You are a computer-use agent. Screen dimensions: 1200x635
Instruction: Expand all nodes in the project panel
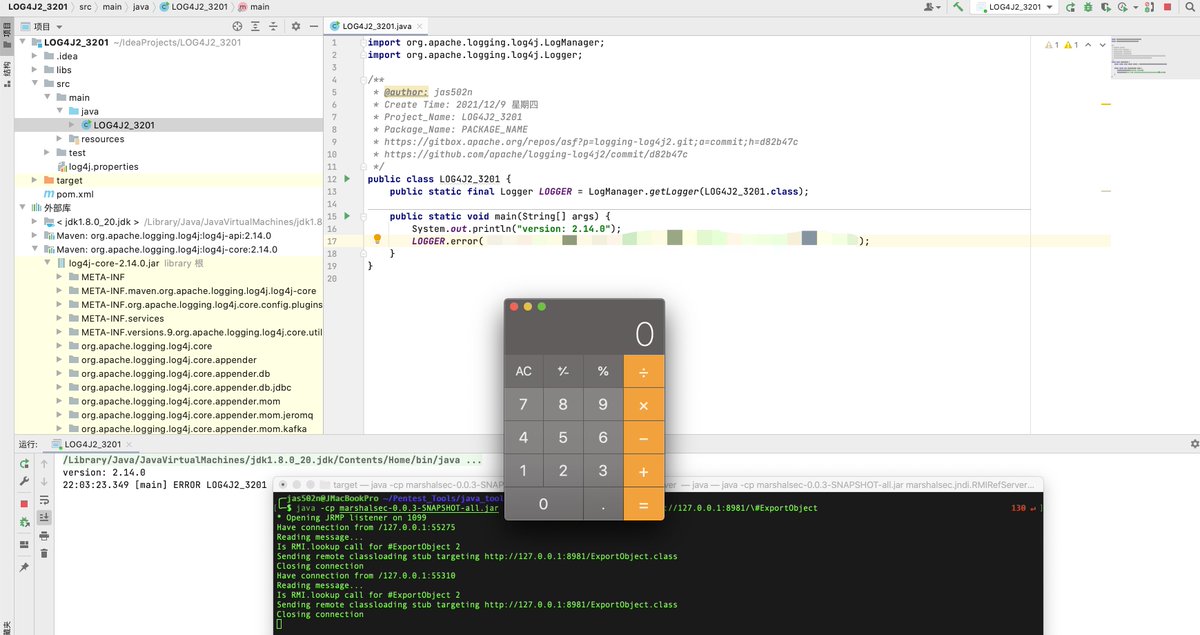256,26
